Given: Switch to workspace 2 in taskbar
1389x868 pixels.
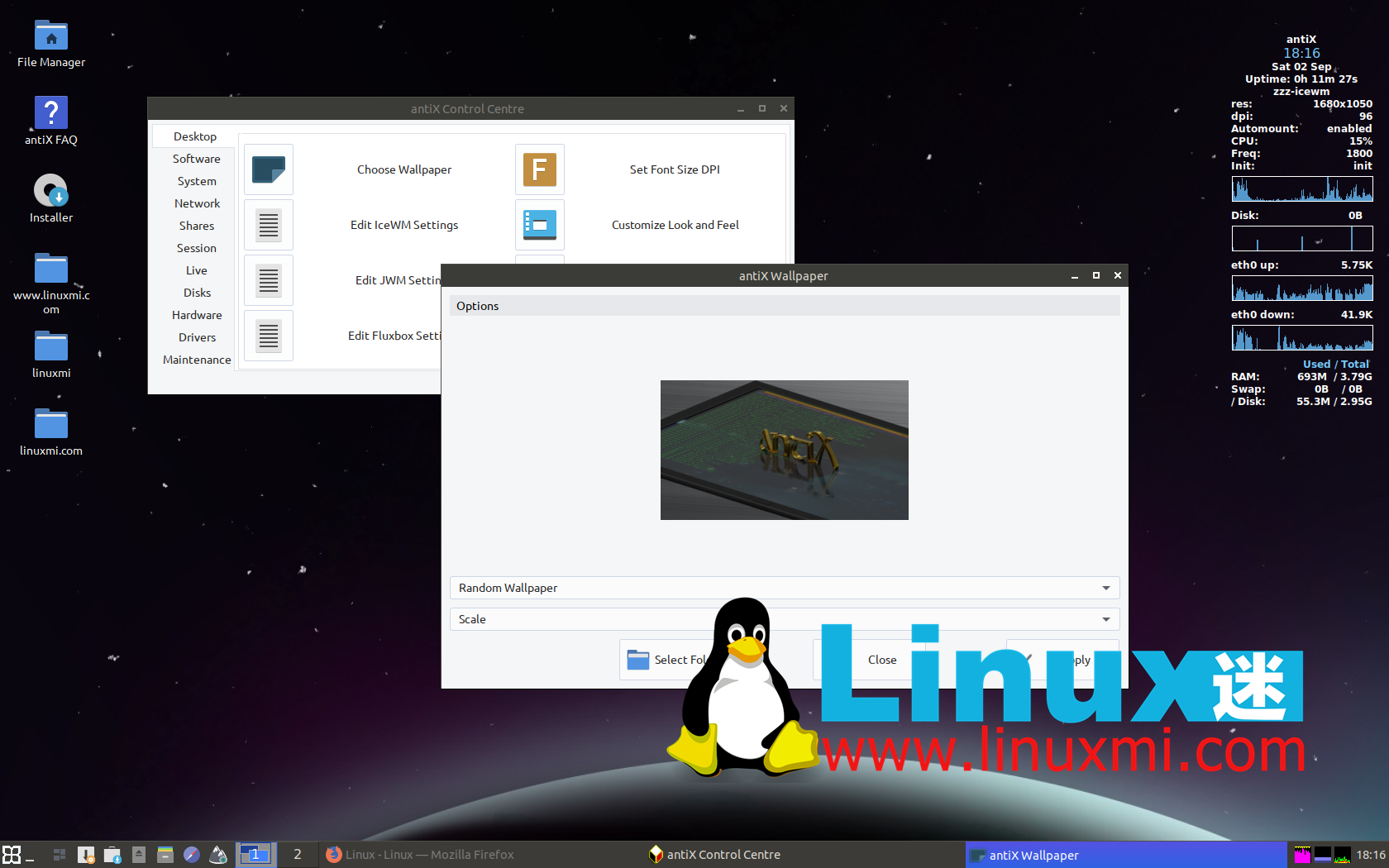Looking at the screenshot, I should (x=298, y=855).
